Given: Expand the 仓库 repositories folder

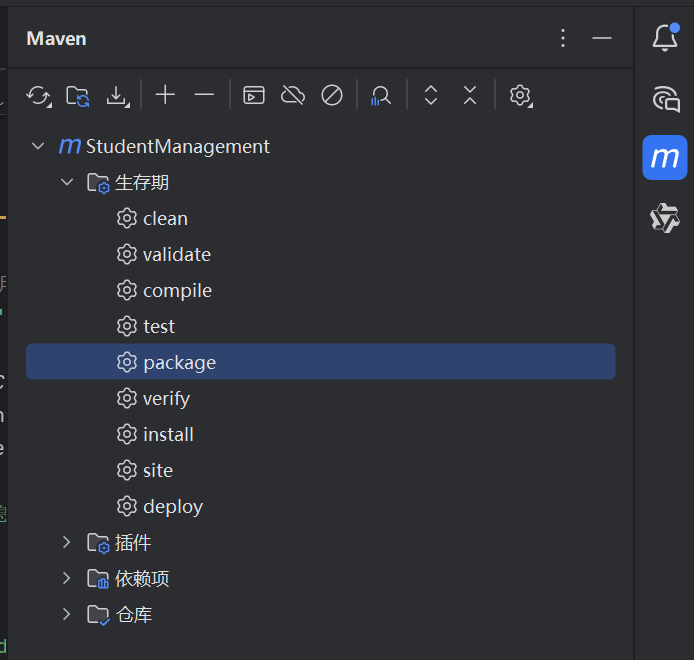Looking at the screenshot, I should tap(66, 614).
